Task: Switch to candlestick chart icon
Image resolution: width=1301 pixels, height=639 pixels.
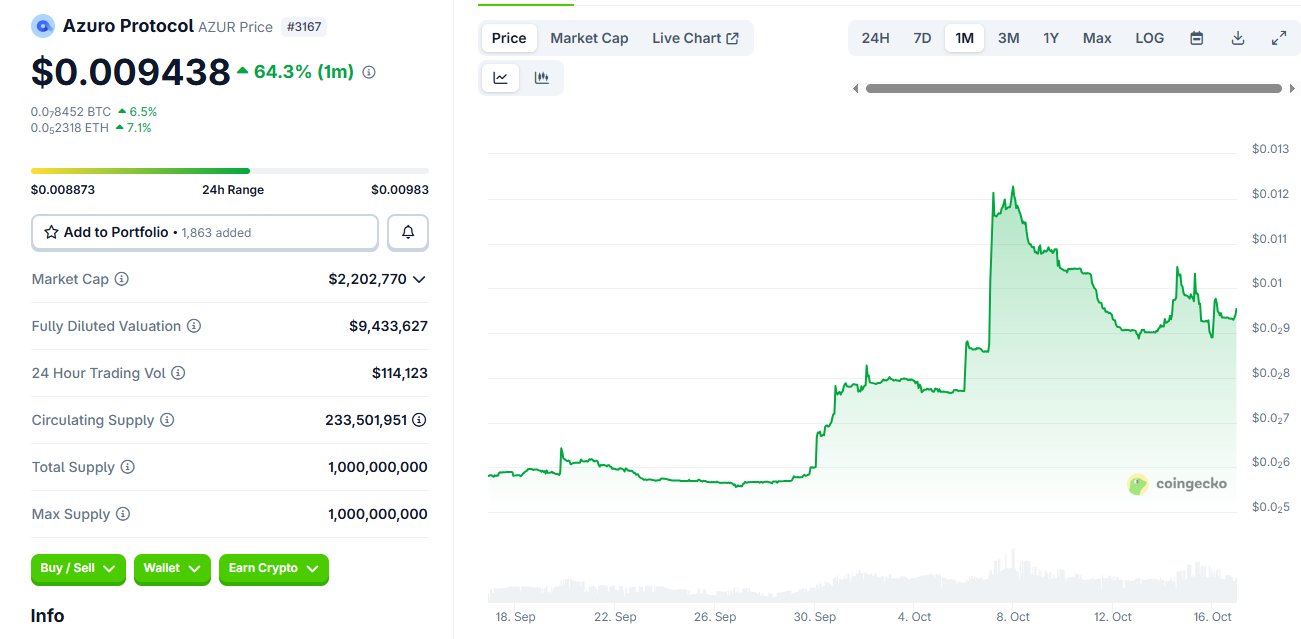Action: [x=542, y=78]
